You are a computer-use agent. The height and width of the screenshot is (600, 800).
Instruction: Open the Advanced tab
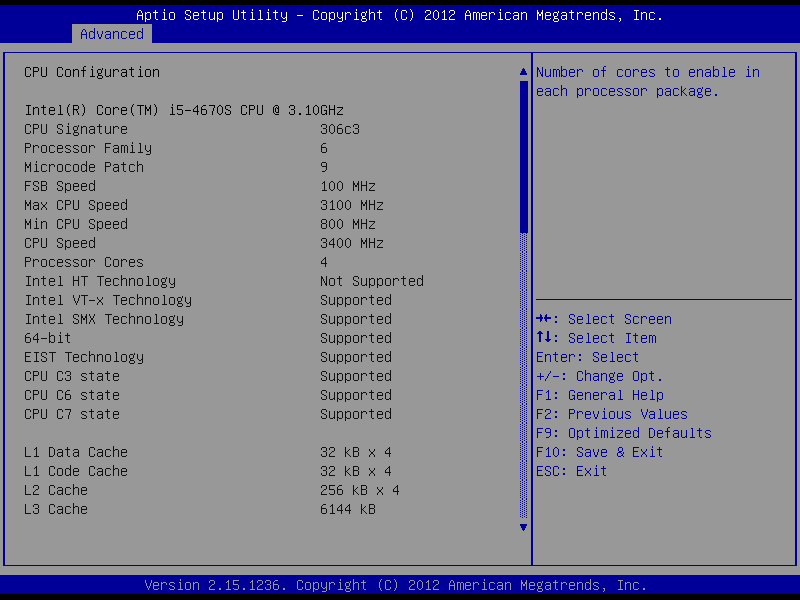[x=112, y=34]
